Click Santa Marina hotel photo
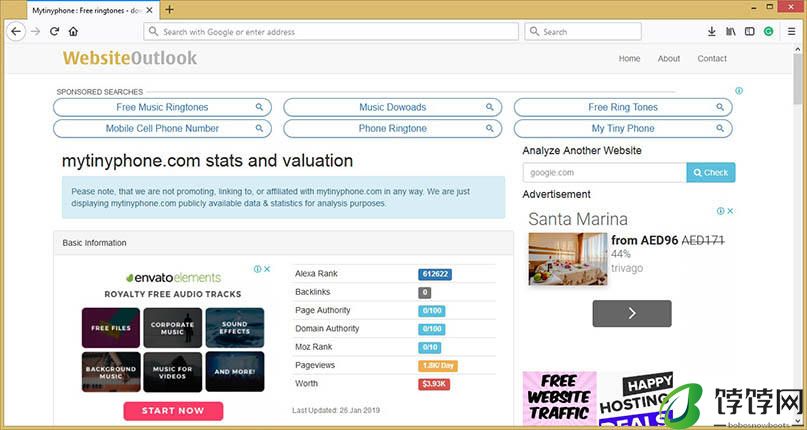Screen dimensions: 807x430 pos(568,259)
